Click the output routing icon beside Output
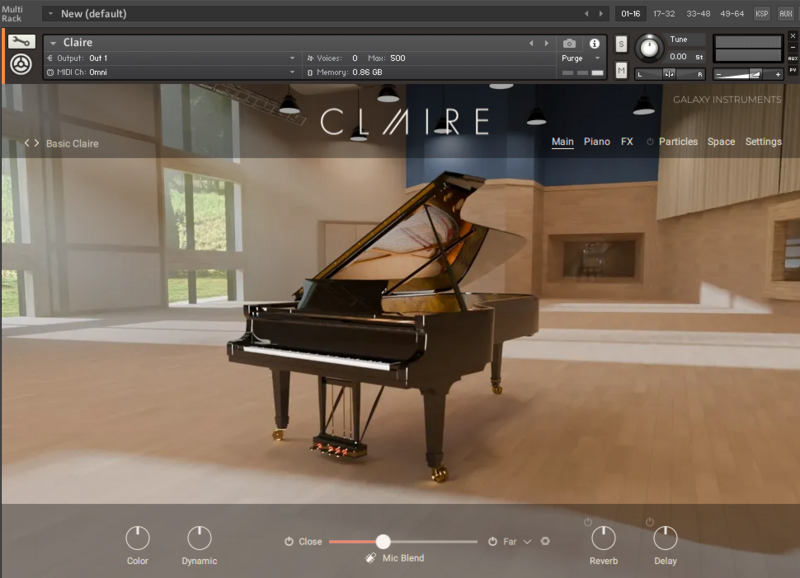The height and width of the screenshot is (578, 800). coord(50,58)
